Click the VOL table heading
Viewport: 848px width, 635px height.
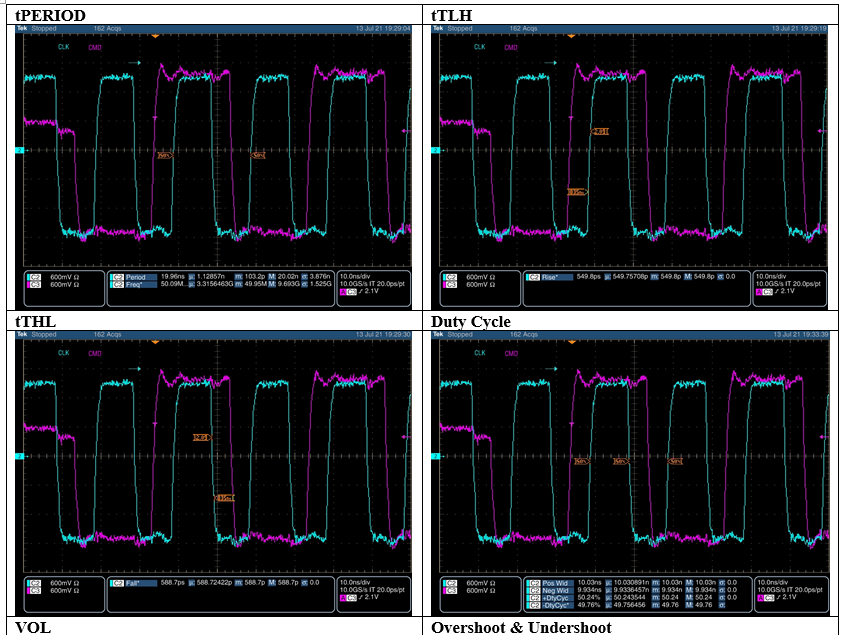point(33,627)
